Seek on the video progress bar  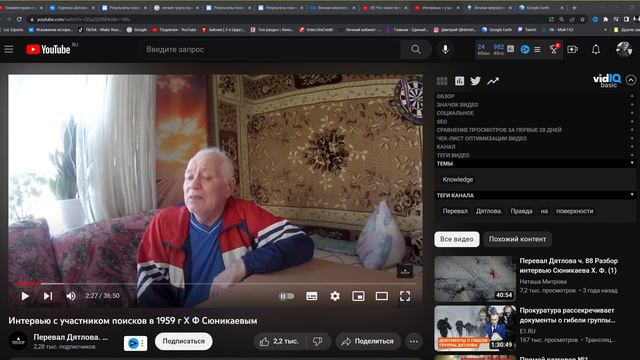216,283
